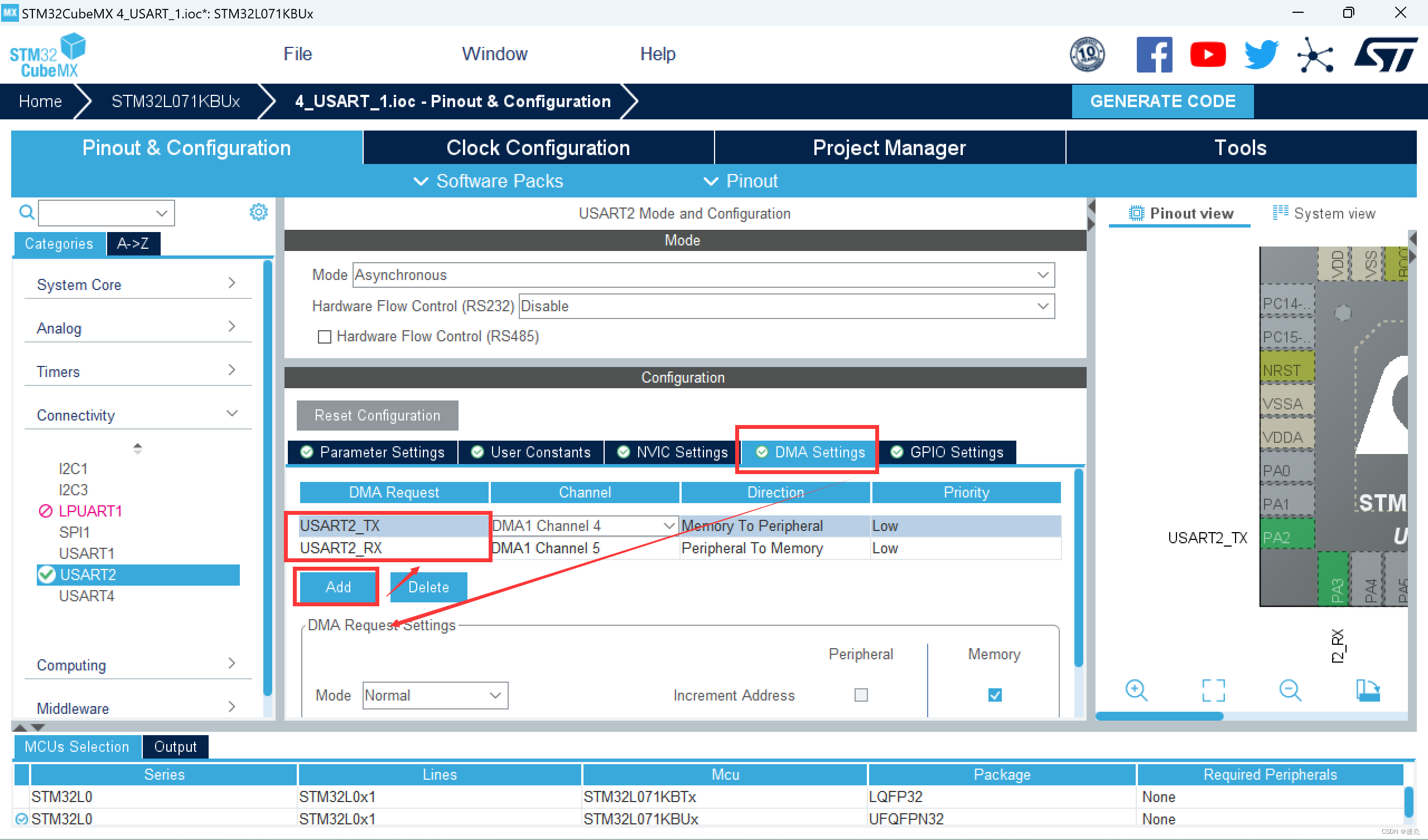Screen dimensions: 1428x840
Task: Expand the Timers category
Action: point(138,371)
